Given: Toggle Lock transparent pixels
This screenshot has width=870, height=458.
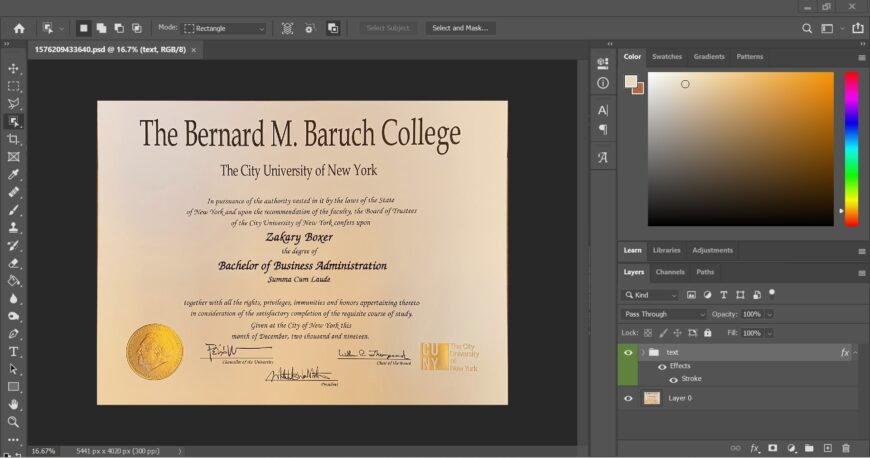Looking at the screenshot, I should [x=648, y=333].
